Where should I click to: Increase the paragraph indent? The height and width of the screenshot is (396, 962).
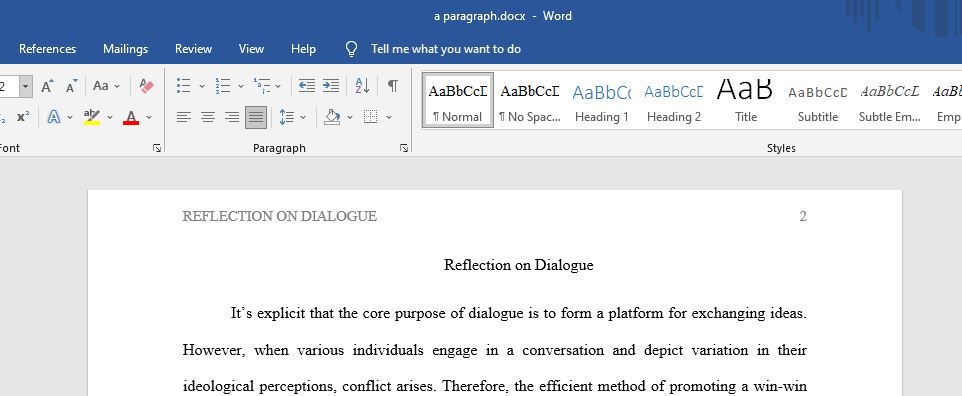pos(331,86)
